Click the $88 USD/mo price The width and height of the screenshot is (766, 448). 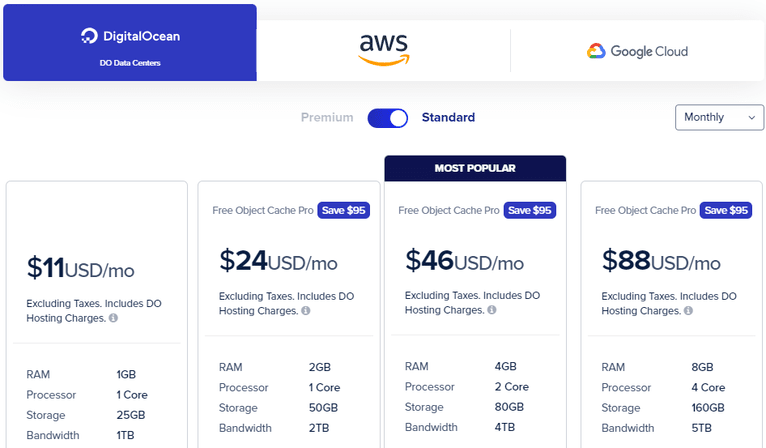pos(660,262)
